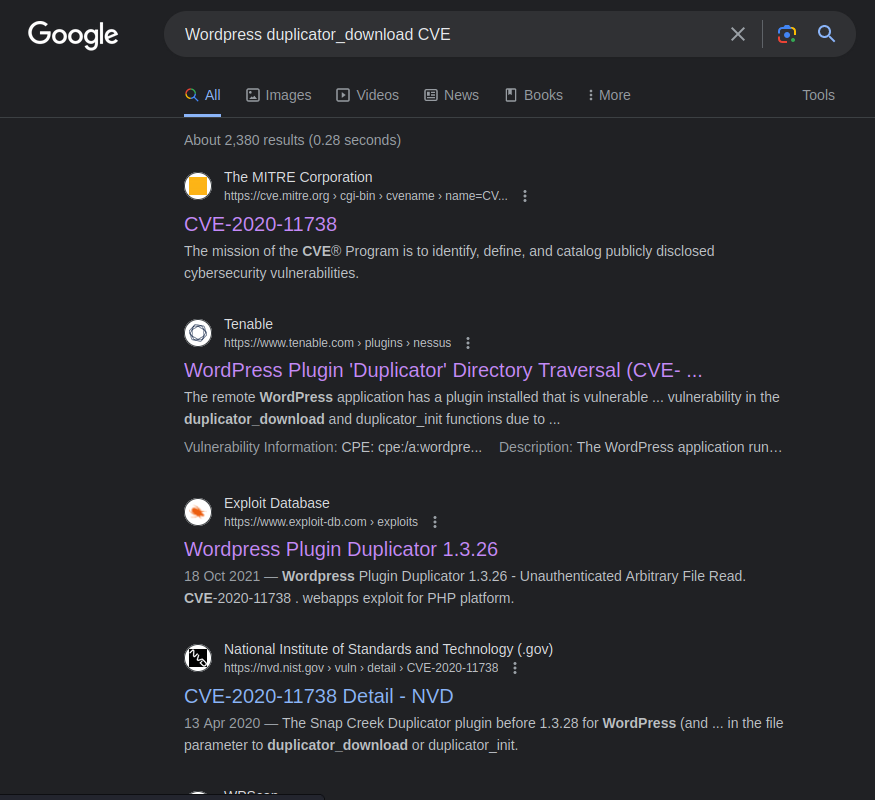Open Wordpress Plugin Duplicator 1.3.26 link
The width and height of the screenshot is (875, 800).
tap(341, 550)
